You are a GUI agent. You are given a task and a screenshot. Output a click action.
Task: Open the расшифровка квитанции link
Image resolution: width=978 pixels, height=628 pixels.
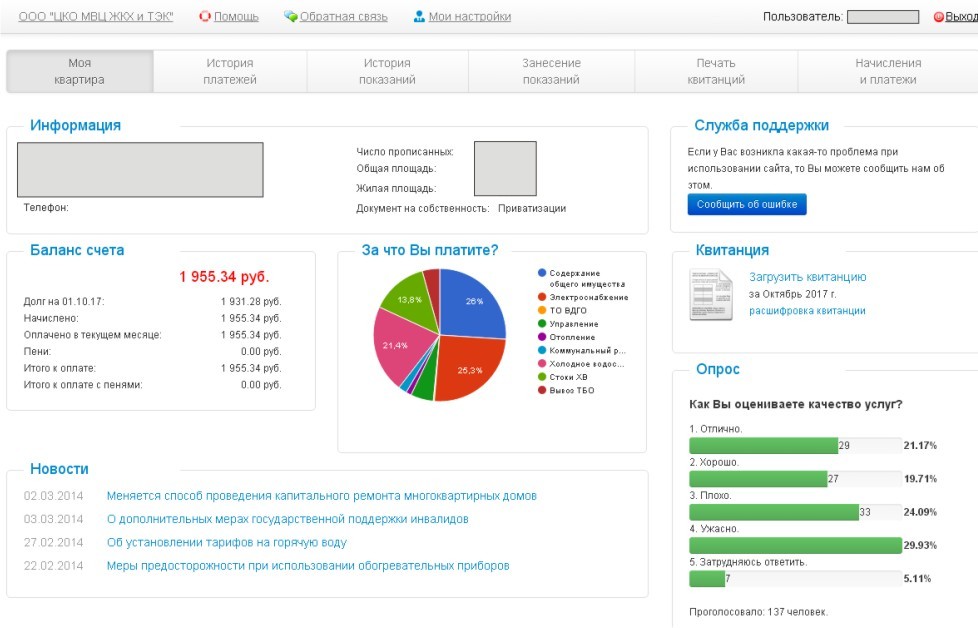pos(807,311)
